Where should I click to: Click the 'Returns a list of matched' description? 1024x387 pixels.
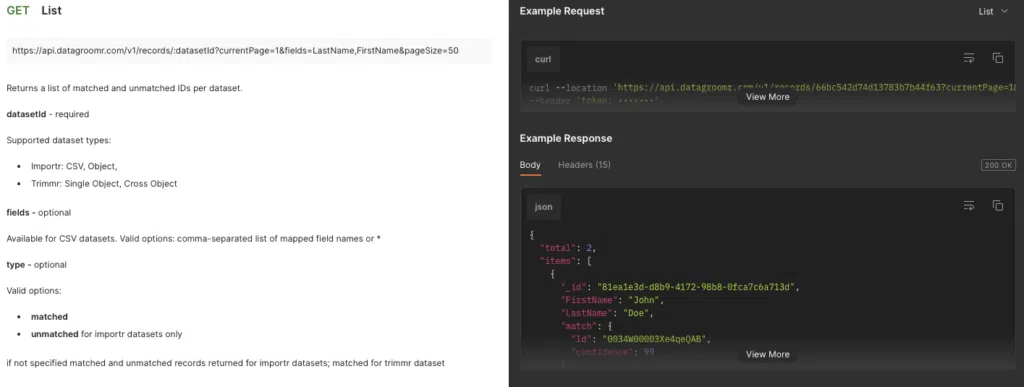tap(124, 88)
